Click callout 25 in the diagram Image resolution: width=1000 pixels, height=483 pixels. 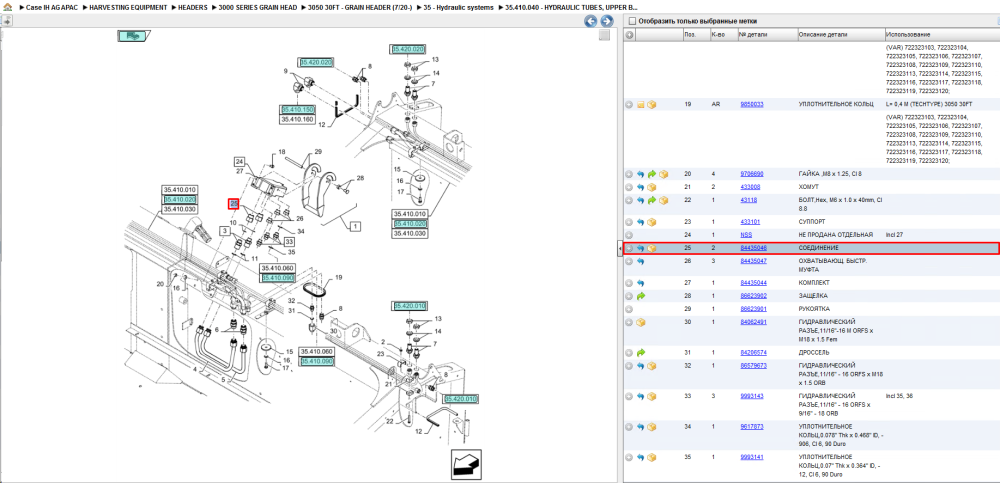(233, 204)
